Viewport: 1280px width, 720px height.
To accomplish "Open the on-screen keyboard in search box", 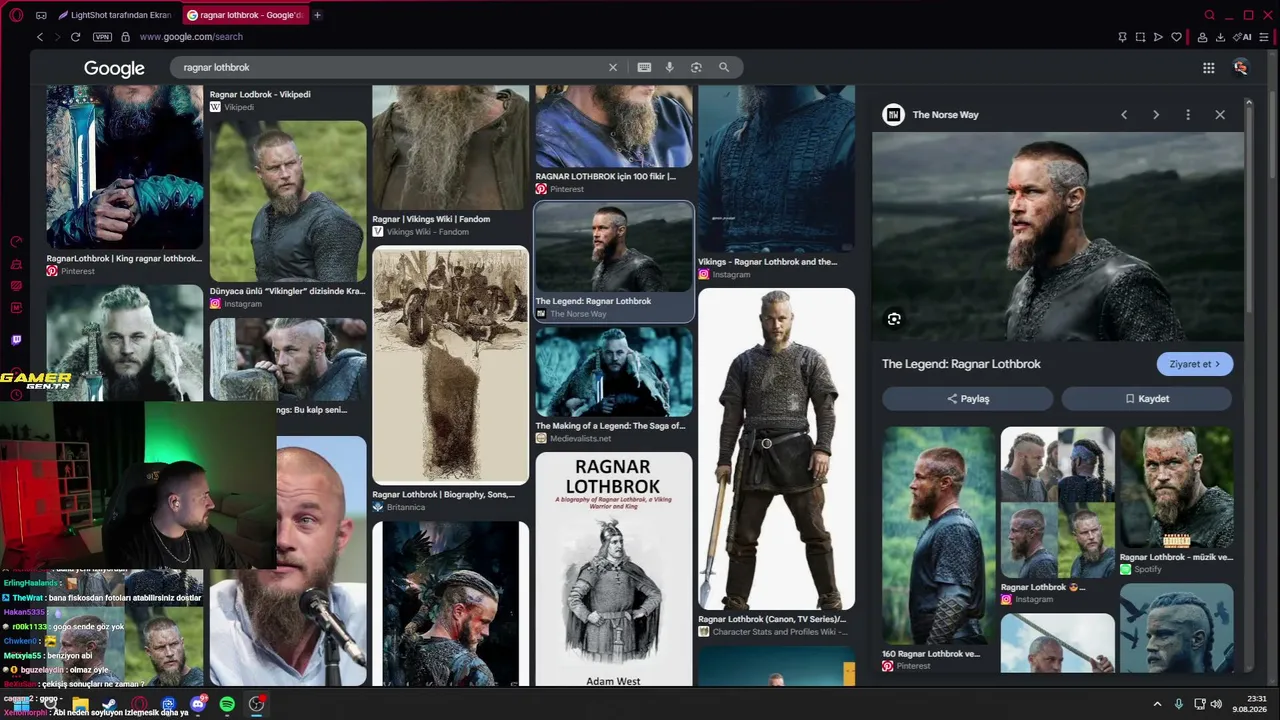I will pyautogui.click(x=644, y=67).
